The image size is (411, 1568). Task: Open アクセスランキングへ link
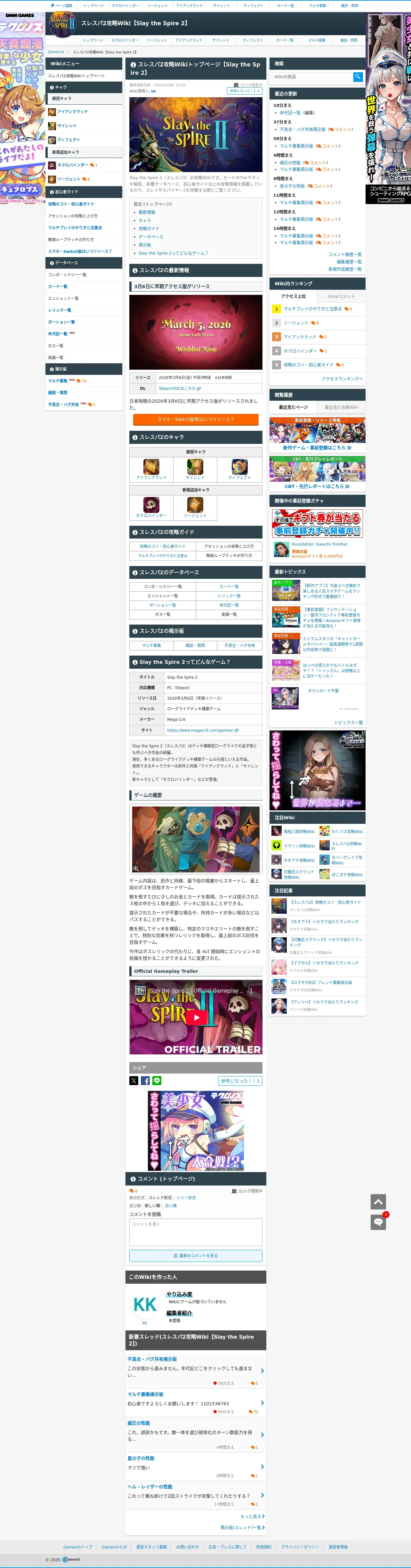click(342, 379)
